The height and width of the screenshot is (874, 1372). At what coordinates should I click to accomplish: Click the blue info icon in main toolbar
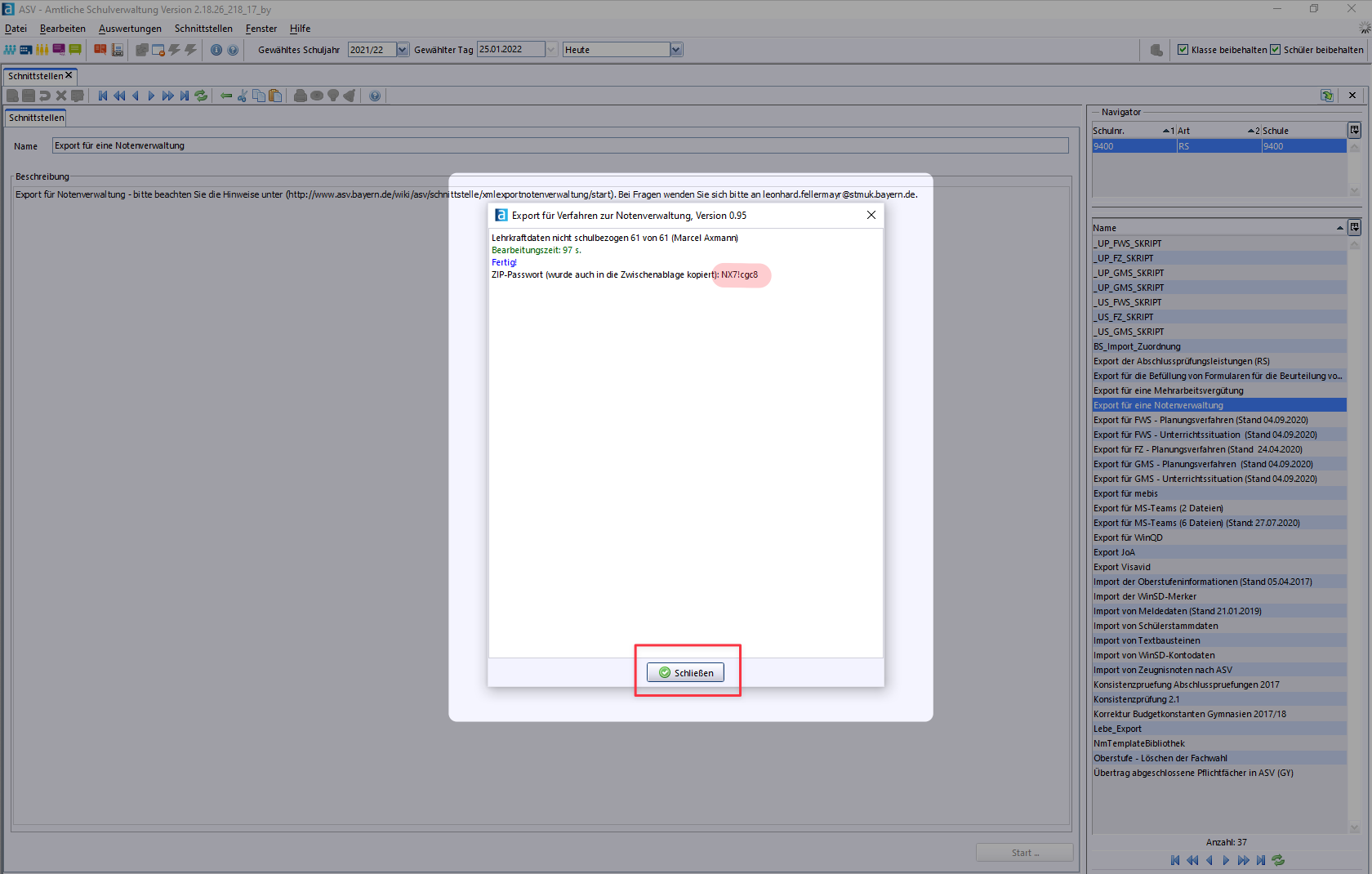[216, 50]
